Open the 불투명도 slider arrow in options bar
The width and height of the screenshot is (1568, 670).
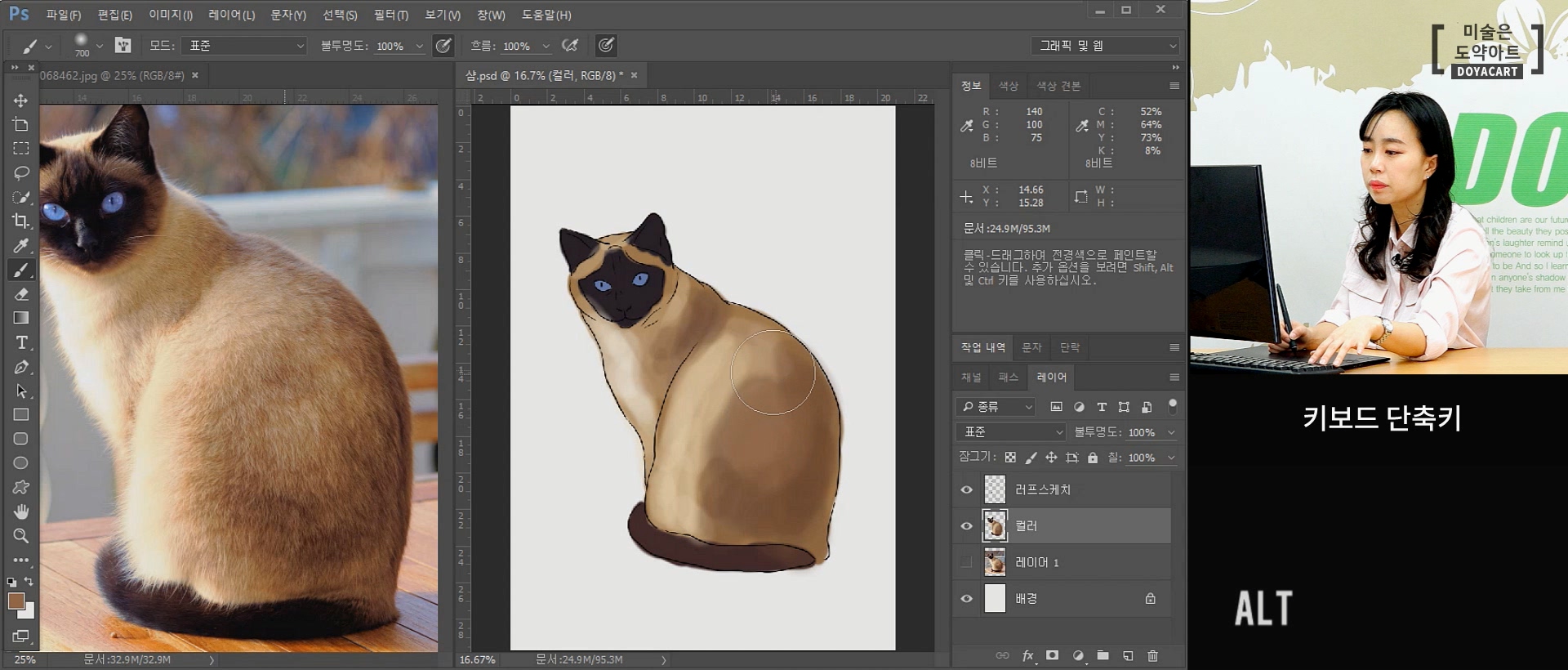coord(420,47)
